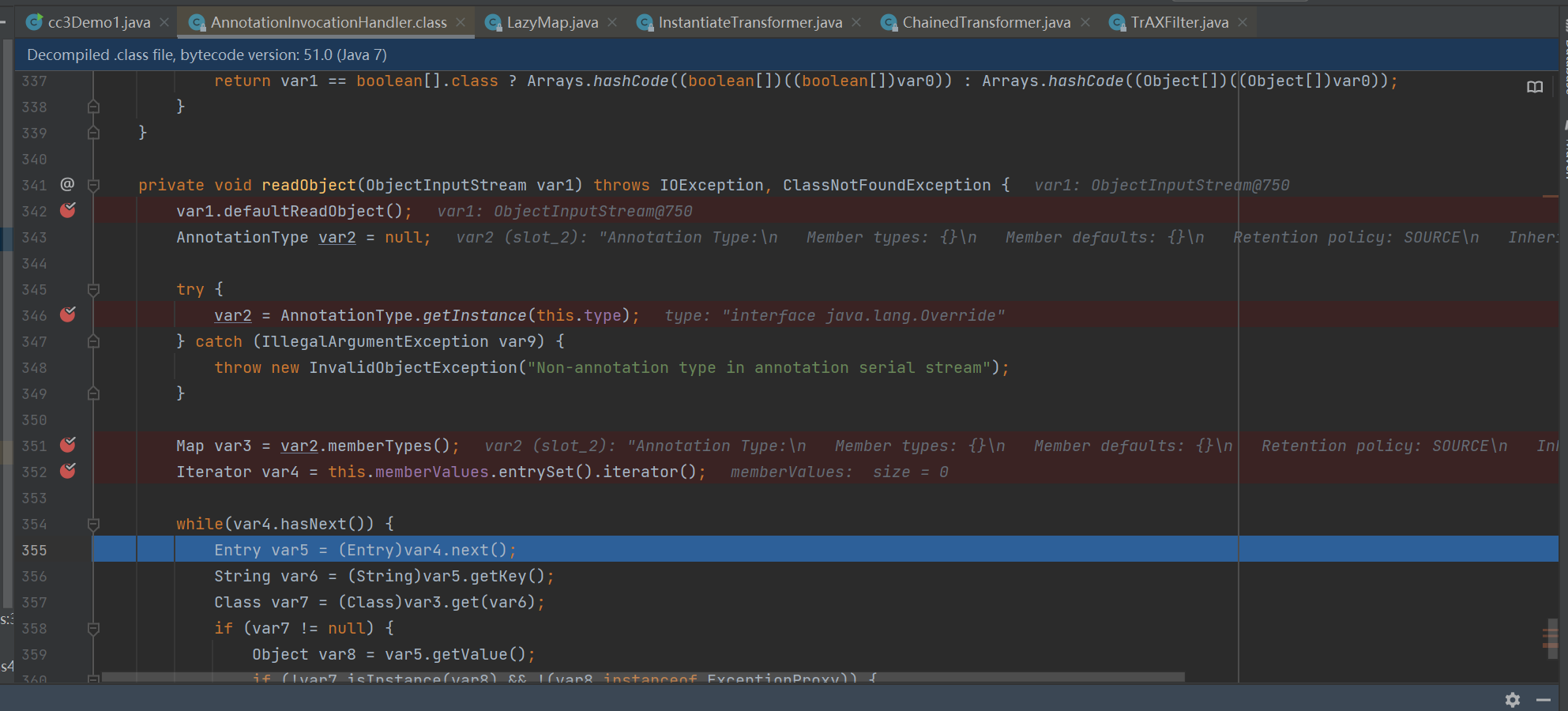The width and height of the screenshot is (1568, 711).
Task: Toggle breakpoint on line 352
Action: [x=68, y=471]
